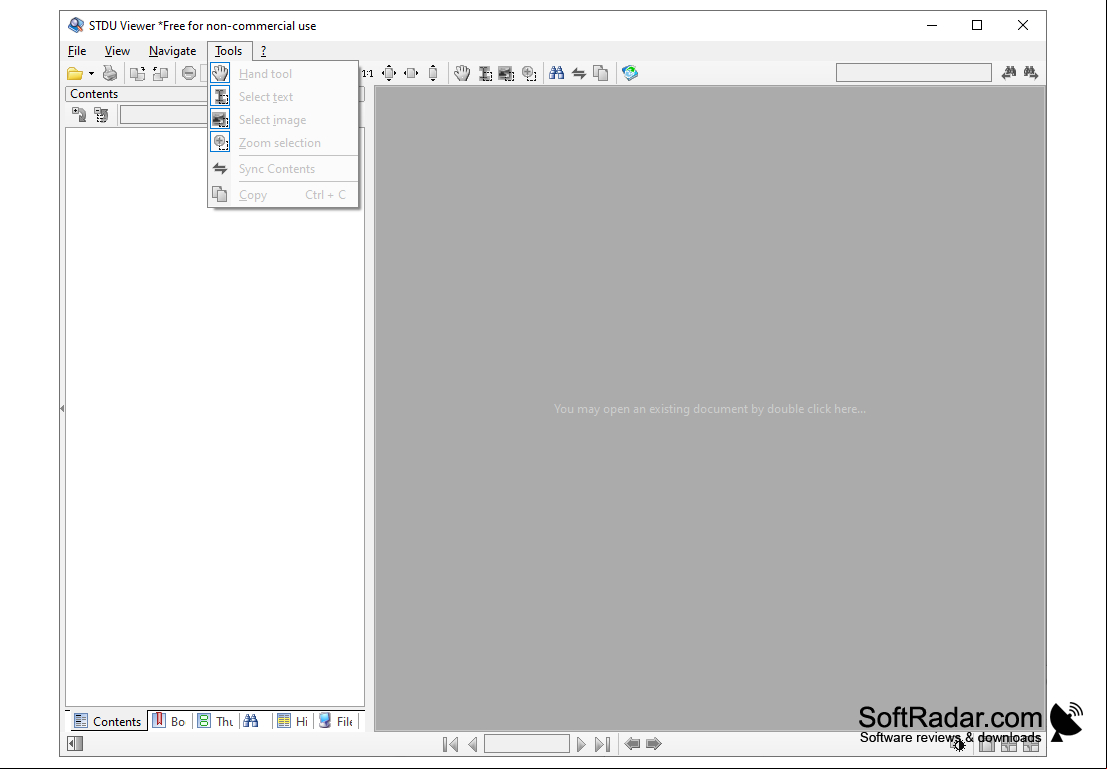Go to the first page
This screenshot has height=769, width=1107.
450,744
